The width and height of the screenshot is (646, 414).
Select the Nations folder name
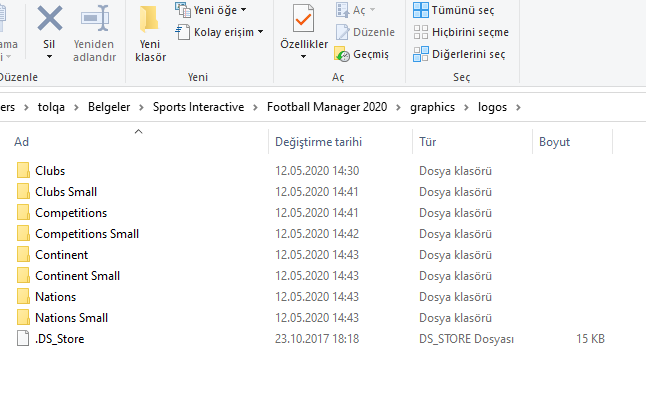point(56,297)
